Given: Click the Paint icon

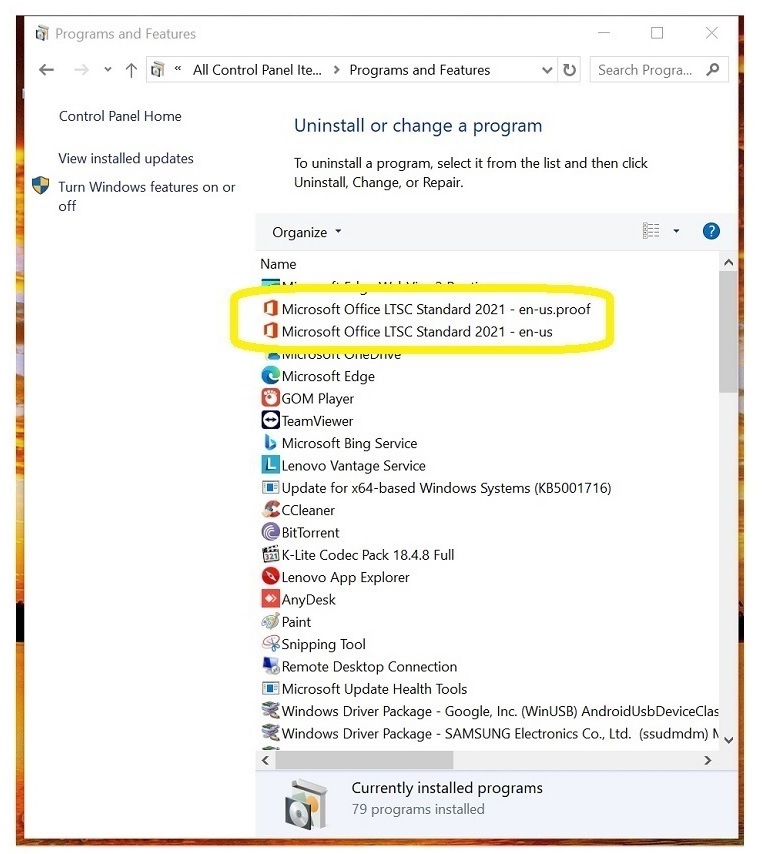Looking at the screenshot, I should [x=271, y=621].
